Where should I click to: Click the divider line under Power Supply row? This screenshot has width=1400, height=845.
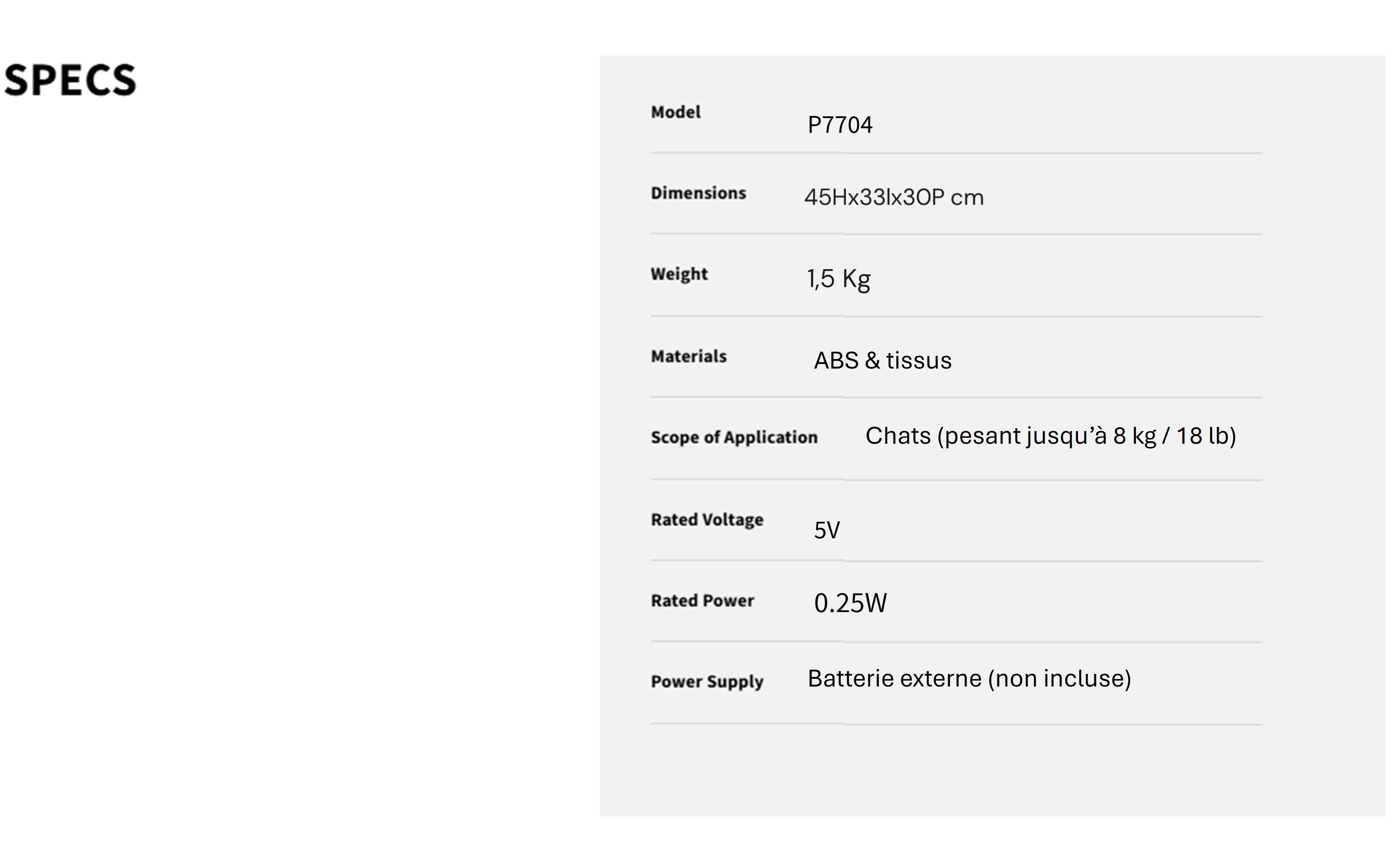coord(956,724)
